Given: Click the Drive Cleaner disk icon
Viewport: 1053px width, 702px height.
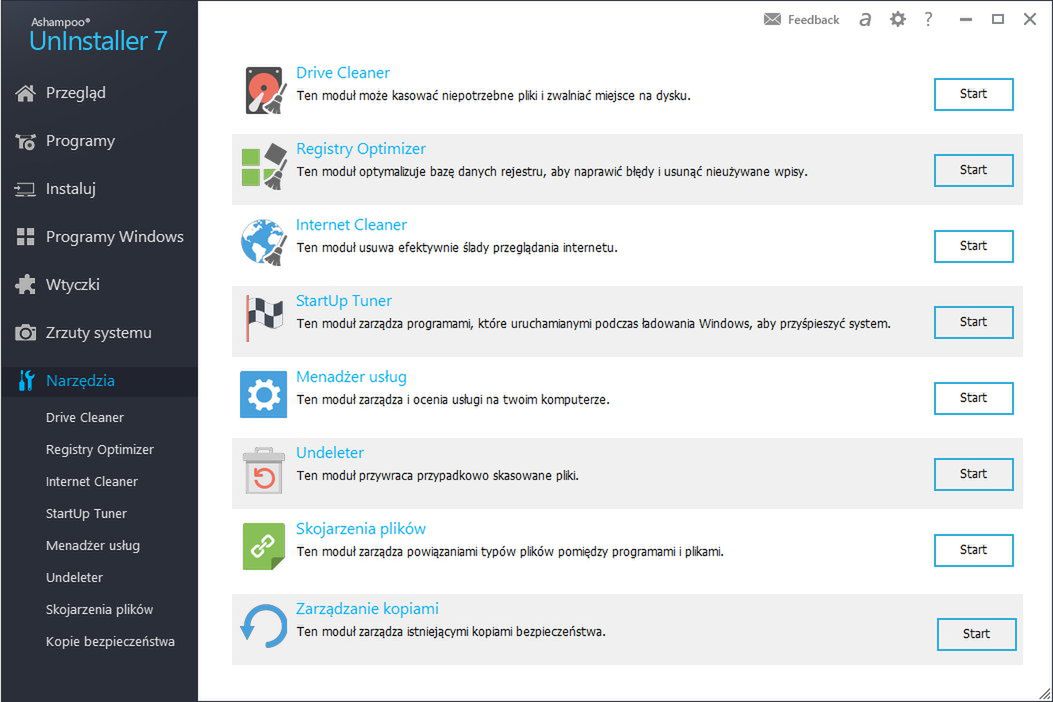Looking at the screenshot, I should [x=264, y=90].
